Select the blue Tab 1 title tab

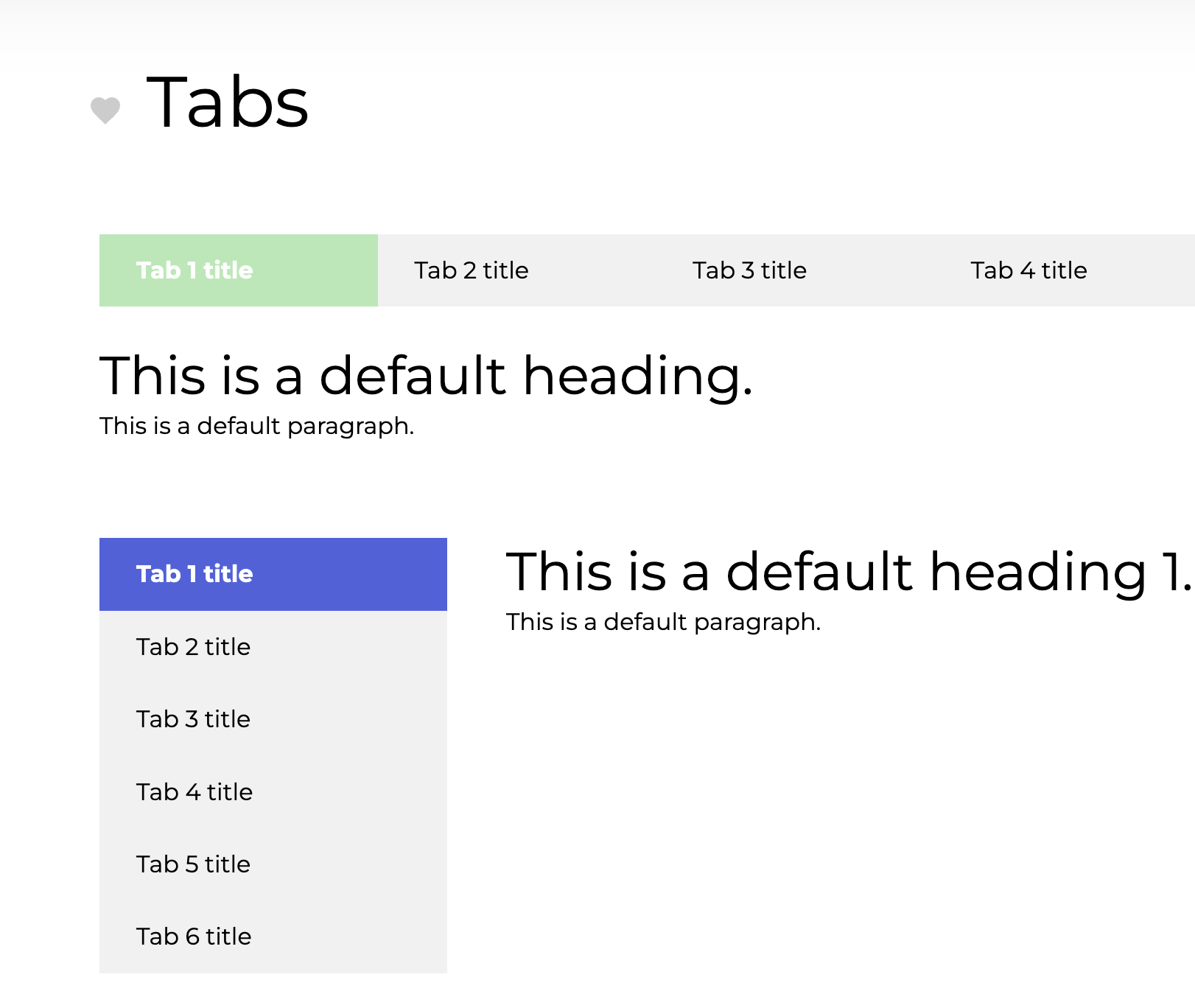(273, 574)
